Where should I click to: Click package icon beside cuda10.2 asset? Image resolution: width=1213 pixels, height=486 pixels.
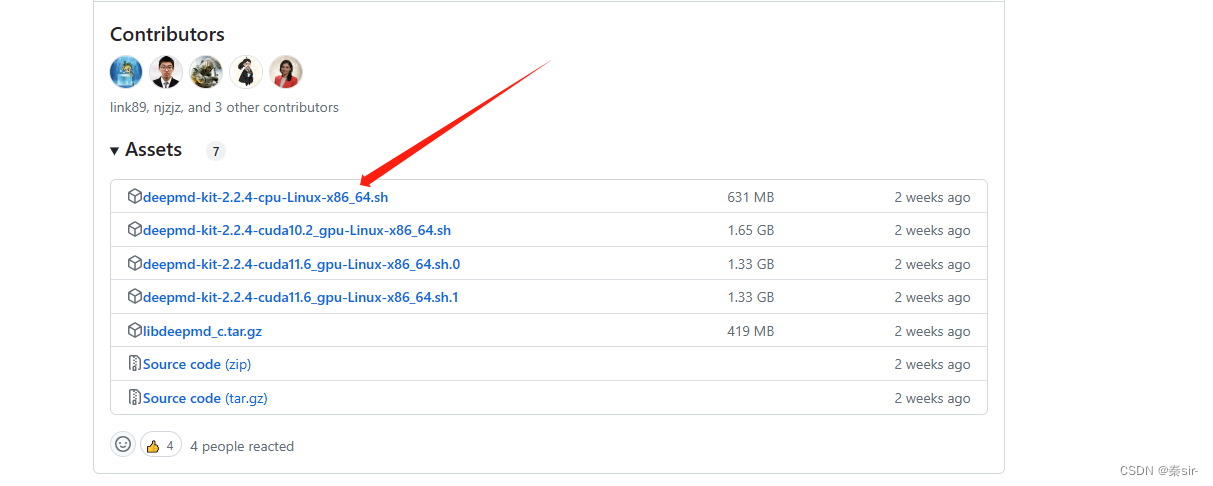point(135,230)
